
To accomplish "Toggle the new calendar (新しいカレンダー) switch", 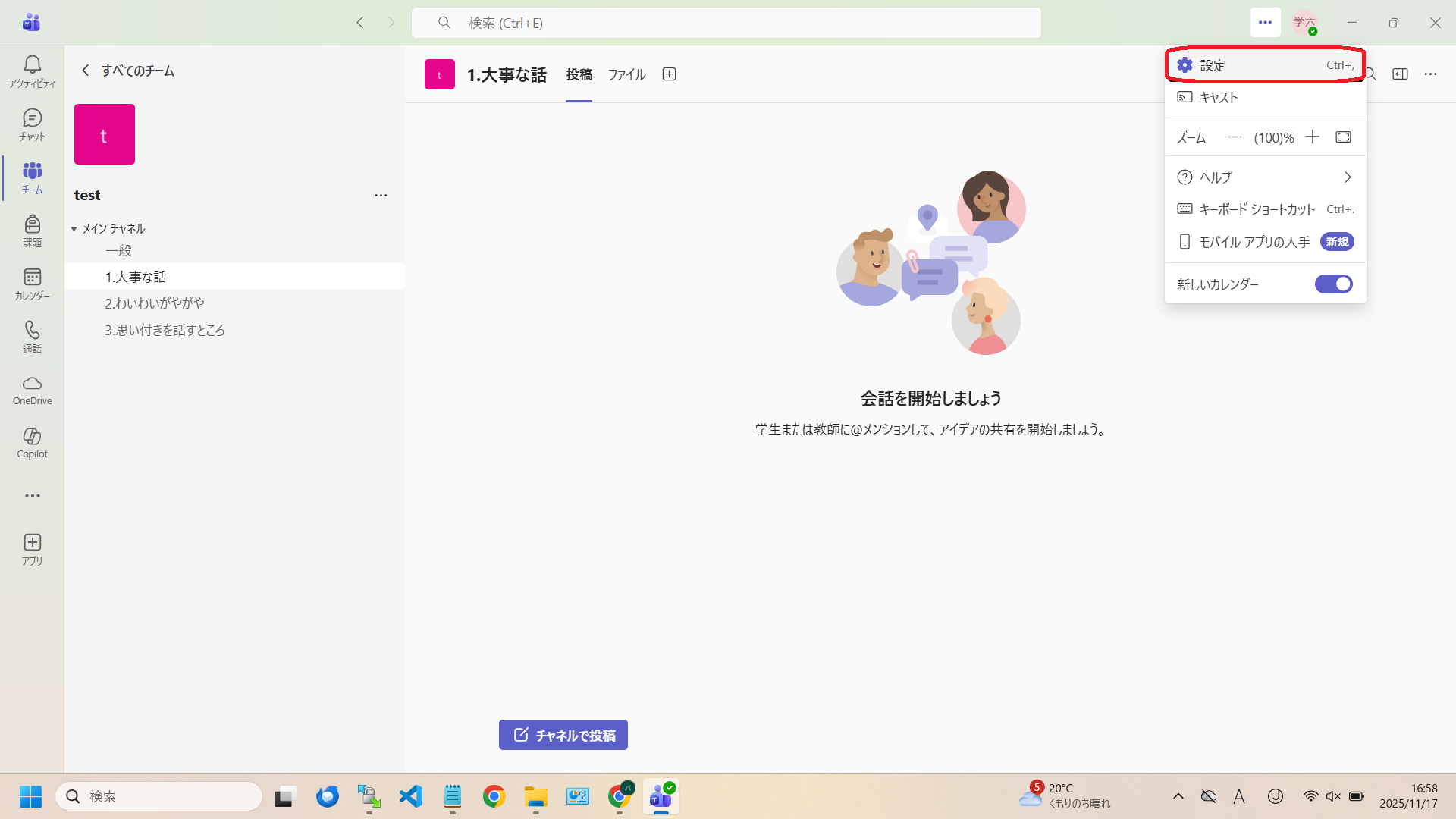I will (x=1333, y=284).
